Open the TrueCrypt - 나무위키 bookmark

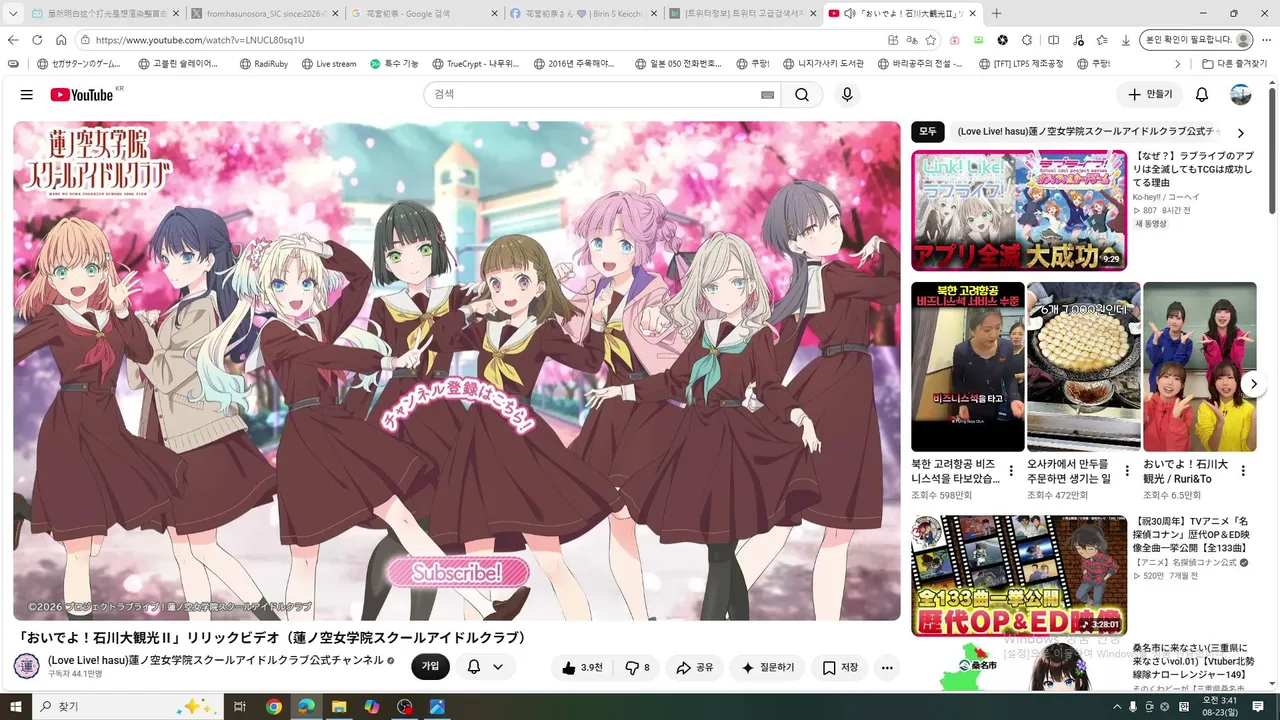475,64
